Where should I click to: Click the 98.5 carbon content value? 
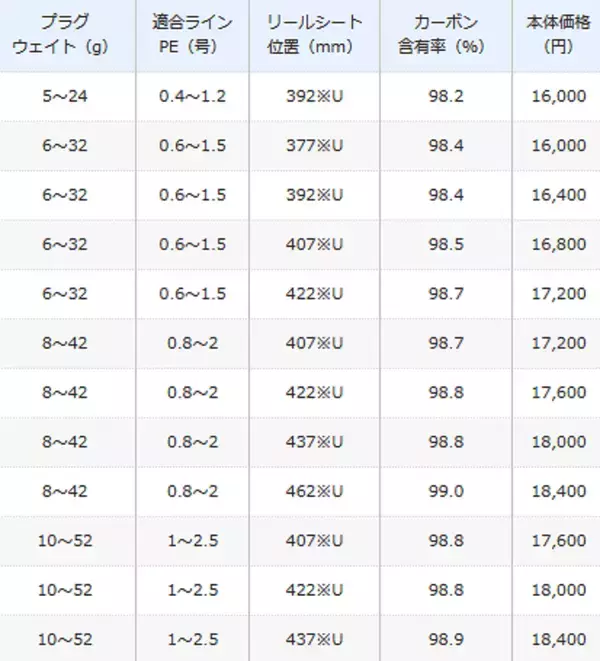[x=447, y=245]
